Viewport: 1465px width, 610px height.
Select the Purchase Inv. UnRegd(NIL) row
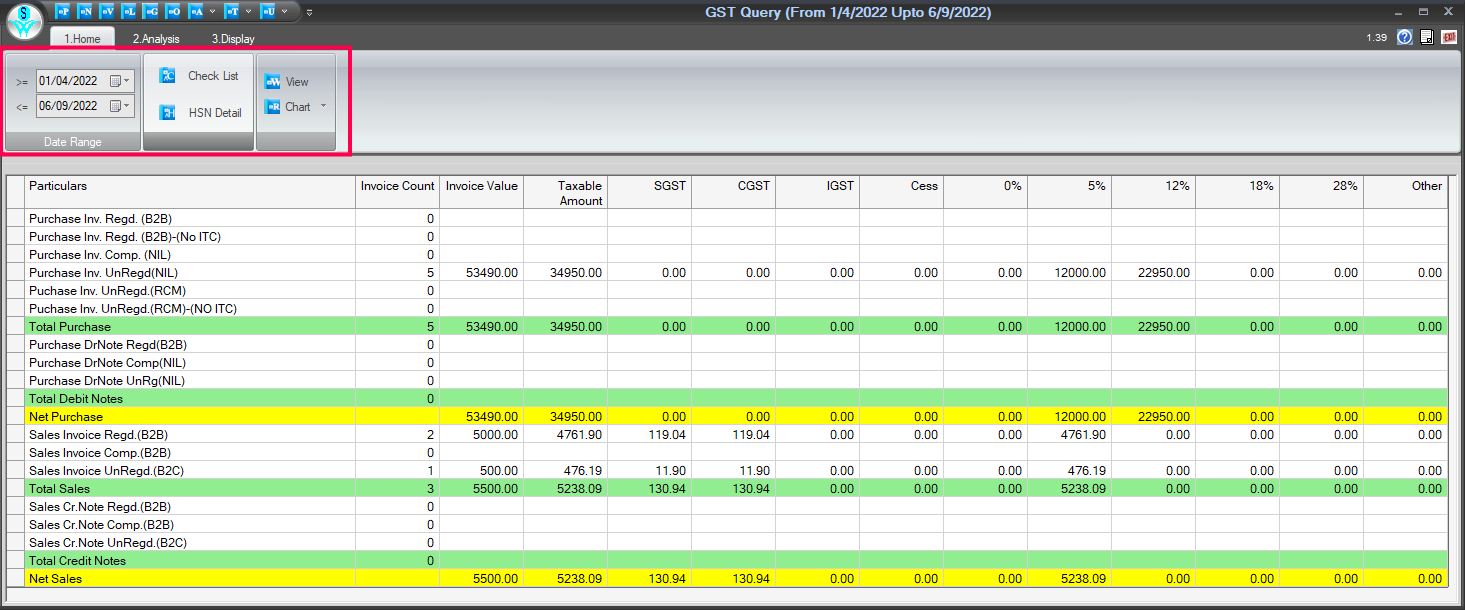pos(727,272)
